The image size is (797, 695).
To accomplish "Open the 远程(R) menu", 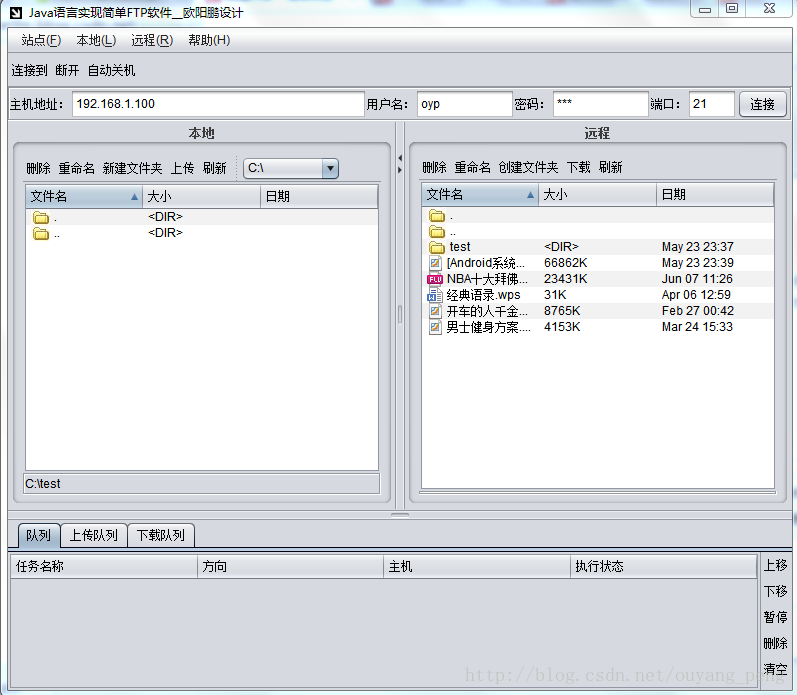I will click(152, 40).
